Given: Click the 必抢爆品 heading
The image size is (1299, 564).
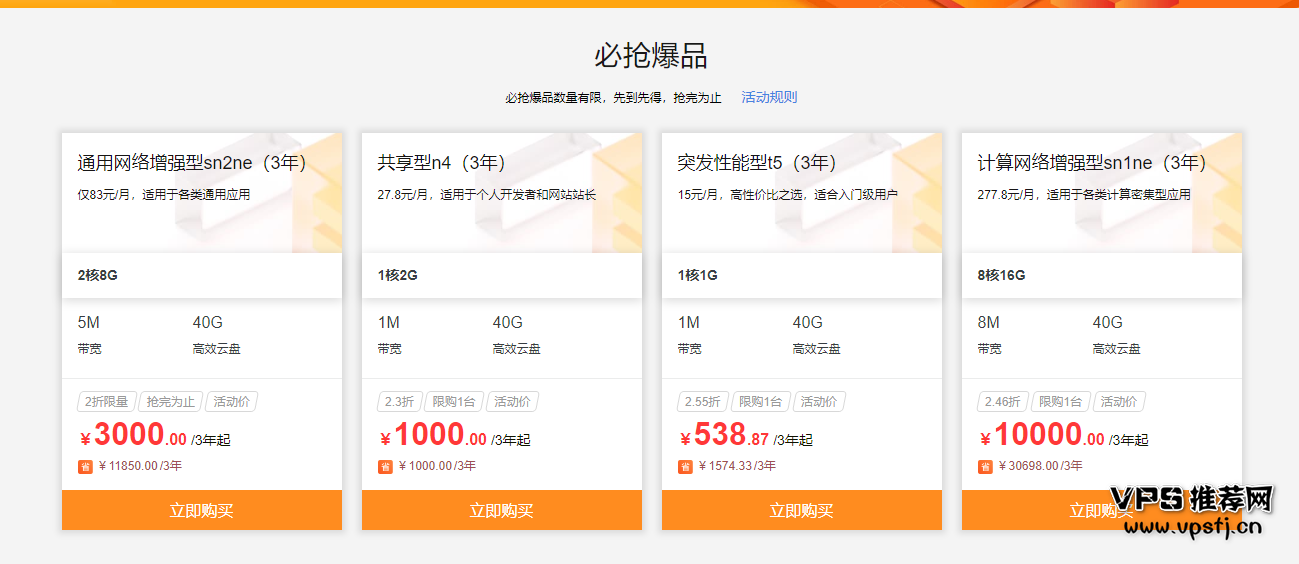Looking at the screenshot, I should coord(651,56).
